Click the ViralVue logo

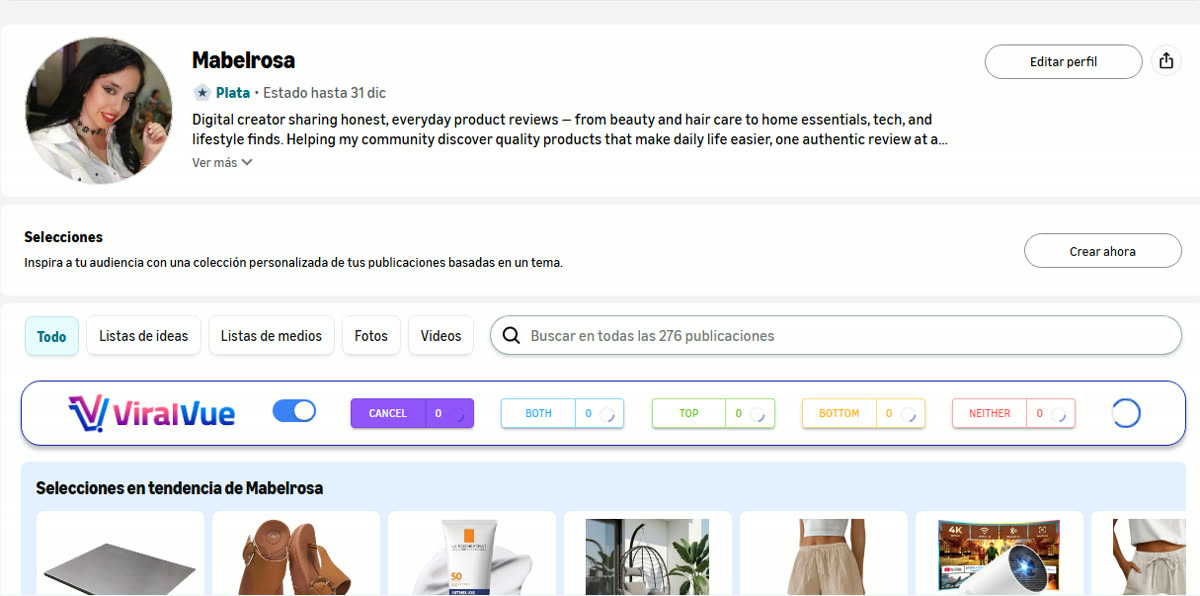(x=152, y=413)
